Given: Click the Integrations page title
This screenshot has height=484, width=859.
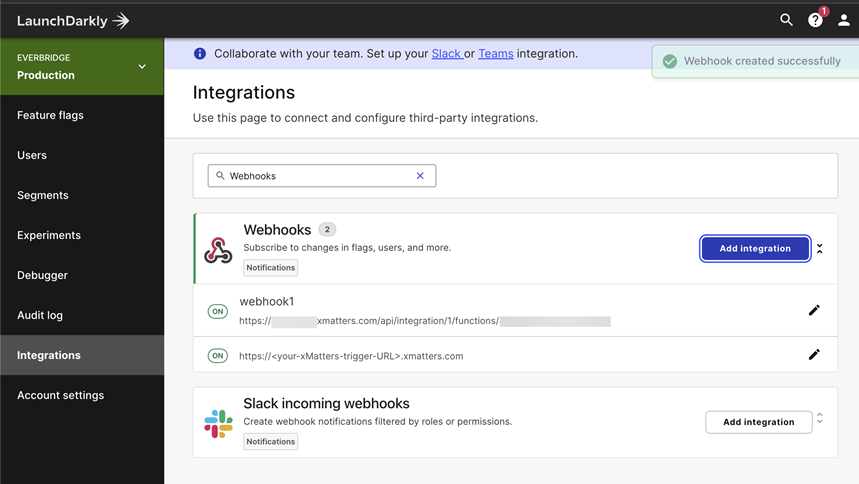Looking at the screenshot, I should tap(244, 92).
